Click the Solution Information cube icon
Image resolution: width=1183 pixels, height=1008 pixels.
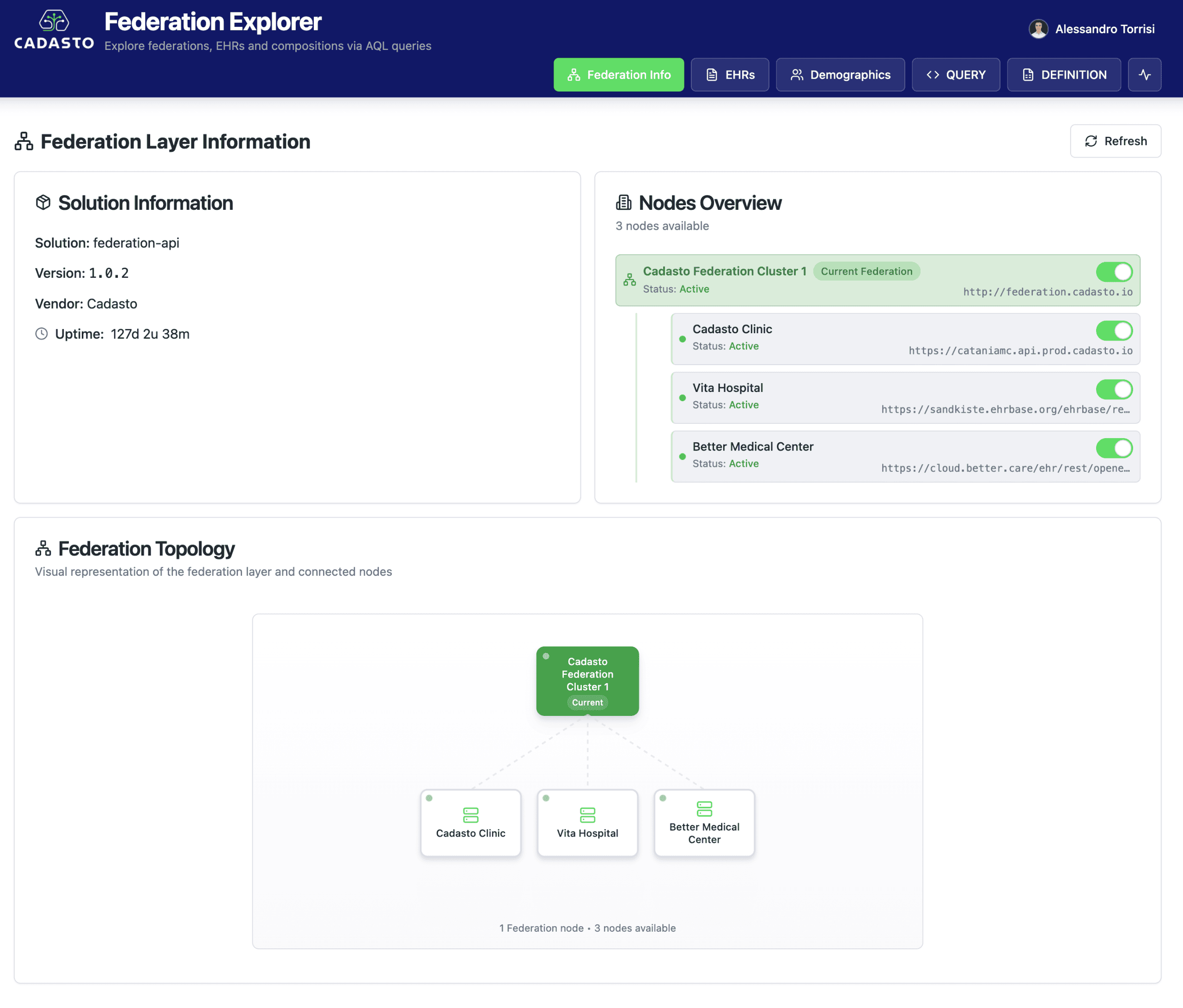click(x=43, y=203)
